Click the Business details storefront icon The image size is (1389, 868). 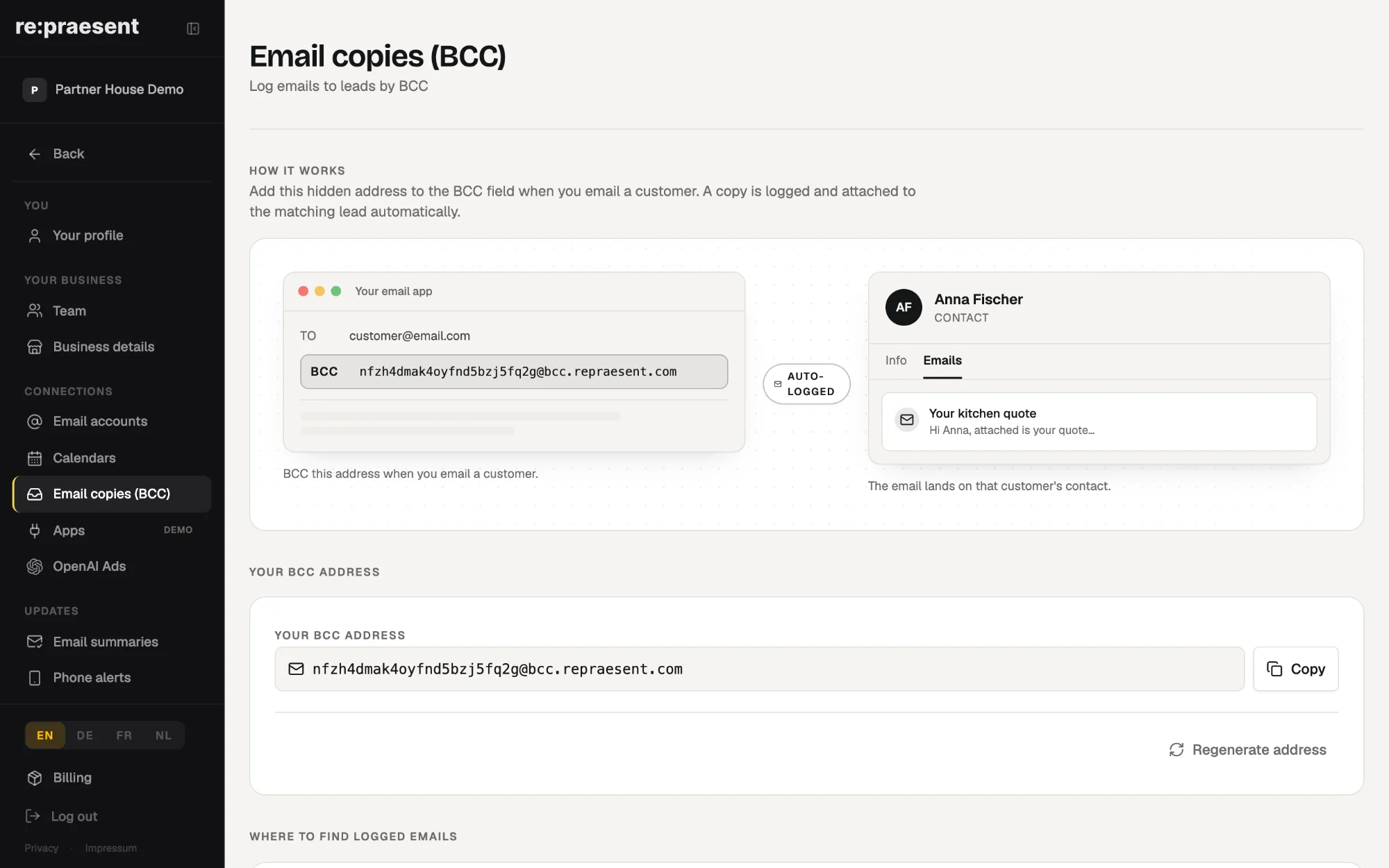coord(35,347)
